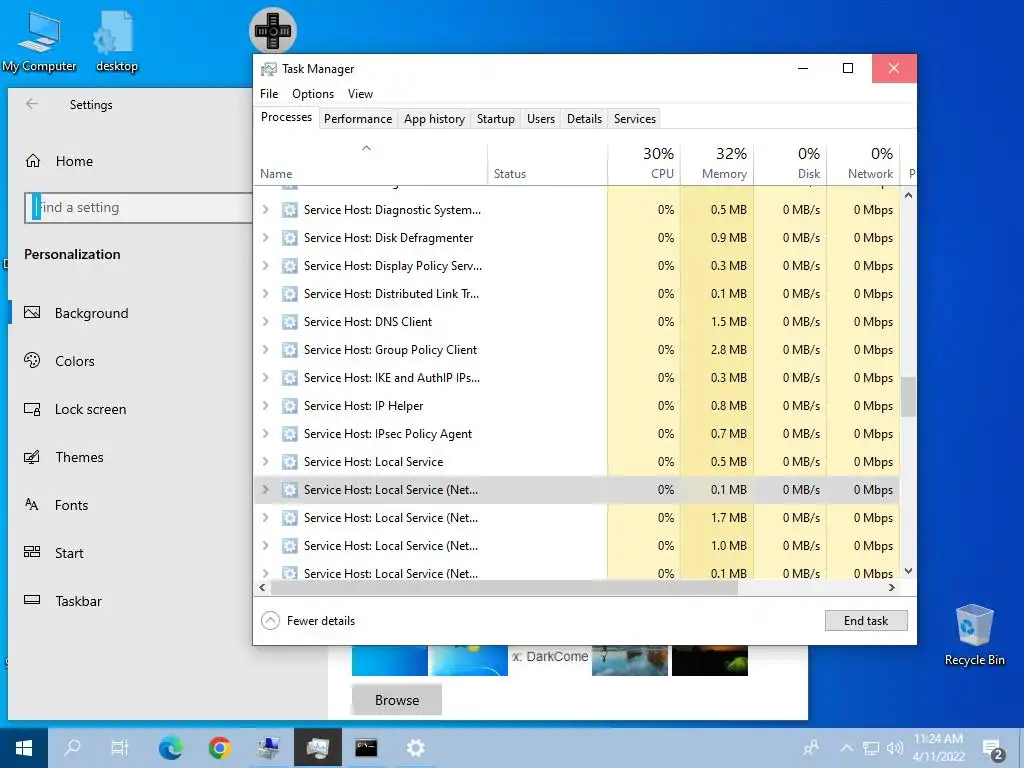Expand Service Host: Disk Defragmenter row
1024x768 pixels.
click(265, 238)
